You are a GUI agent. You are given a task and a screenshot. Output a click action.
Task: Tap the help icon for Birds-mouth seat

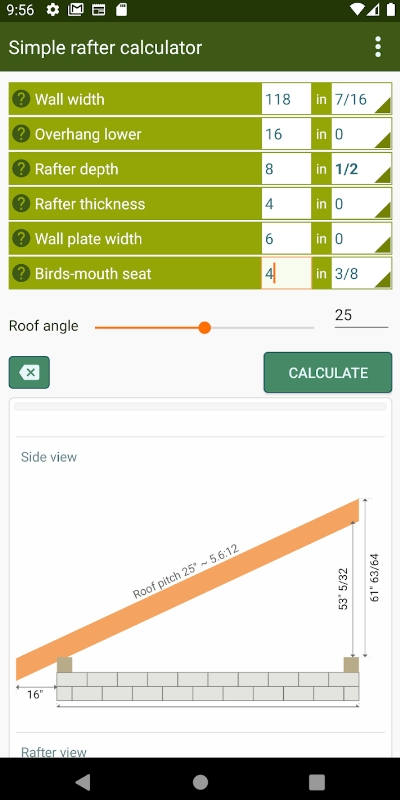coord(21,273)
